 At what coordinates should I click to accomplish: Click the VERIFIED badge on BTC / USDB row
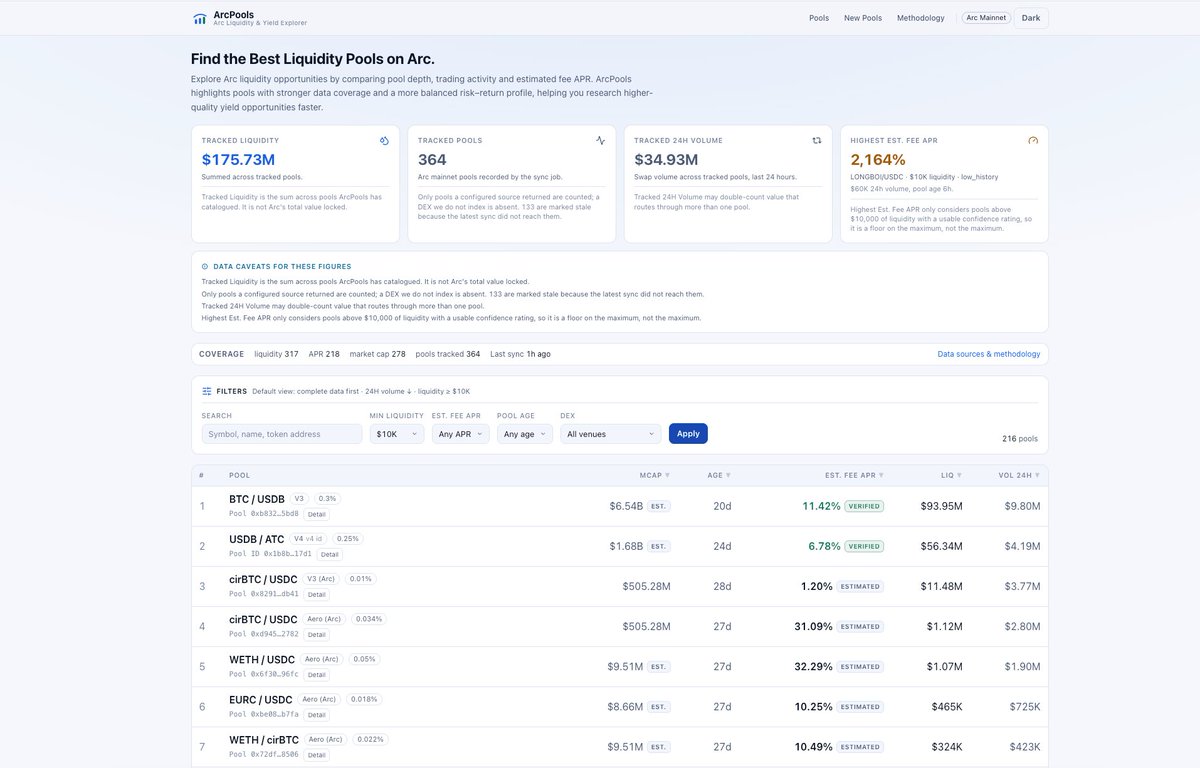tap(864, 506)
